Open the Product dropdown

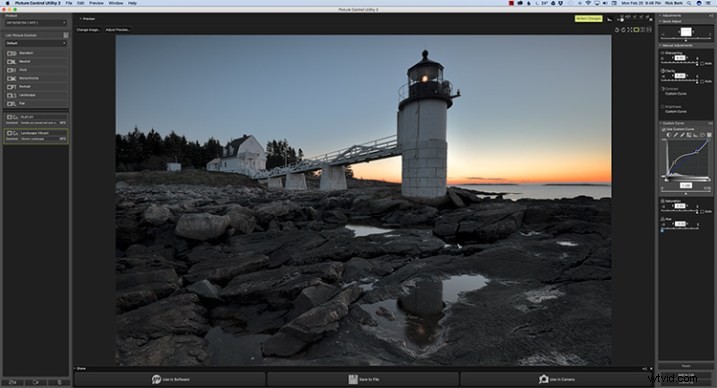tap(36, 22)
